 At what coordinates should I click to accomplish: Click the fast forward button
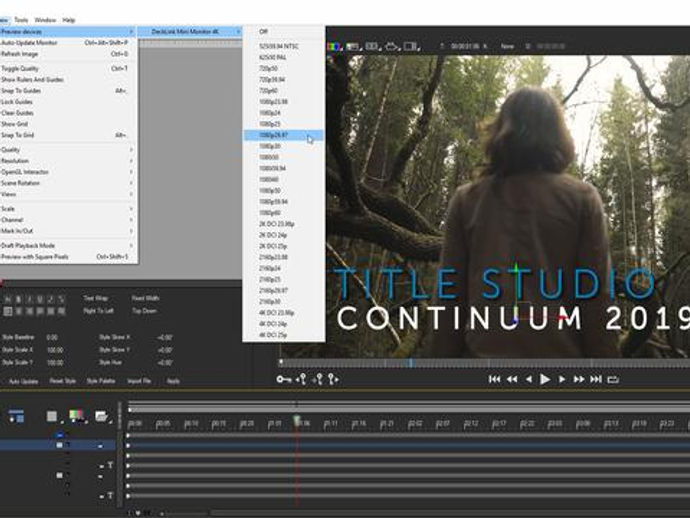pos(579,379)
